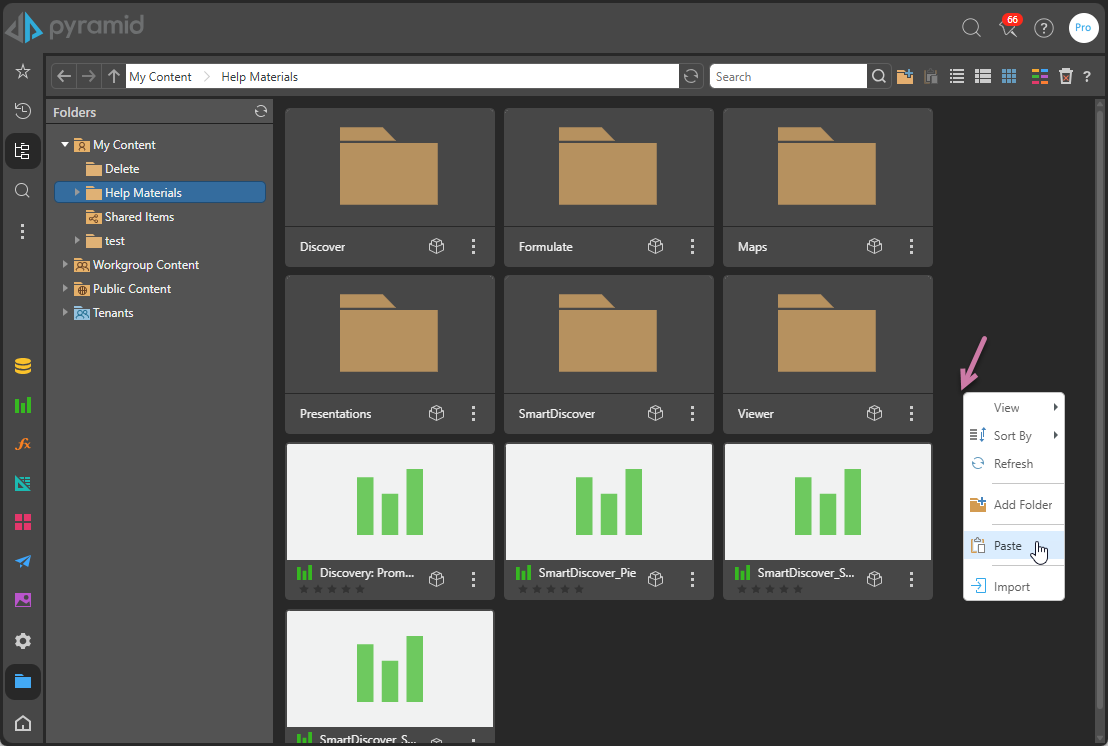Switch to thumbnail grid view
This screenshot has width=1108, height=746.
[1009, 76]
